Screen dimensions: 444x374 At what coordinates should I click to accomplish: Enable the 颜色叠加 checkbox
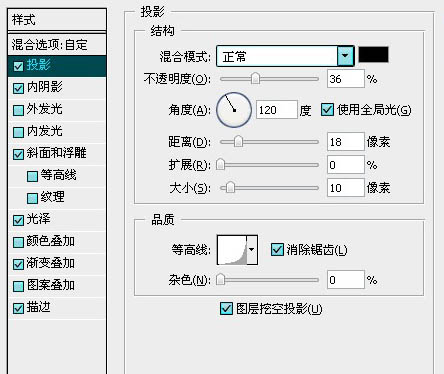point(18,242)
